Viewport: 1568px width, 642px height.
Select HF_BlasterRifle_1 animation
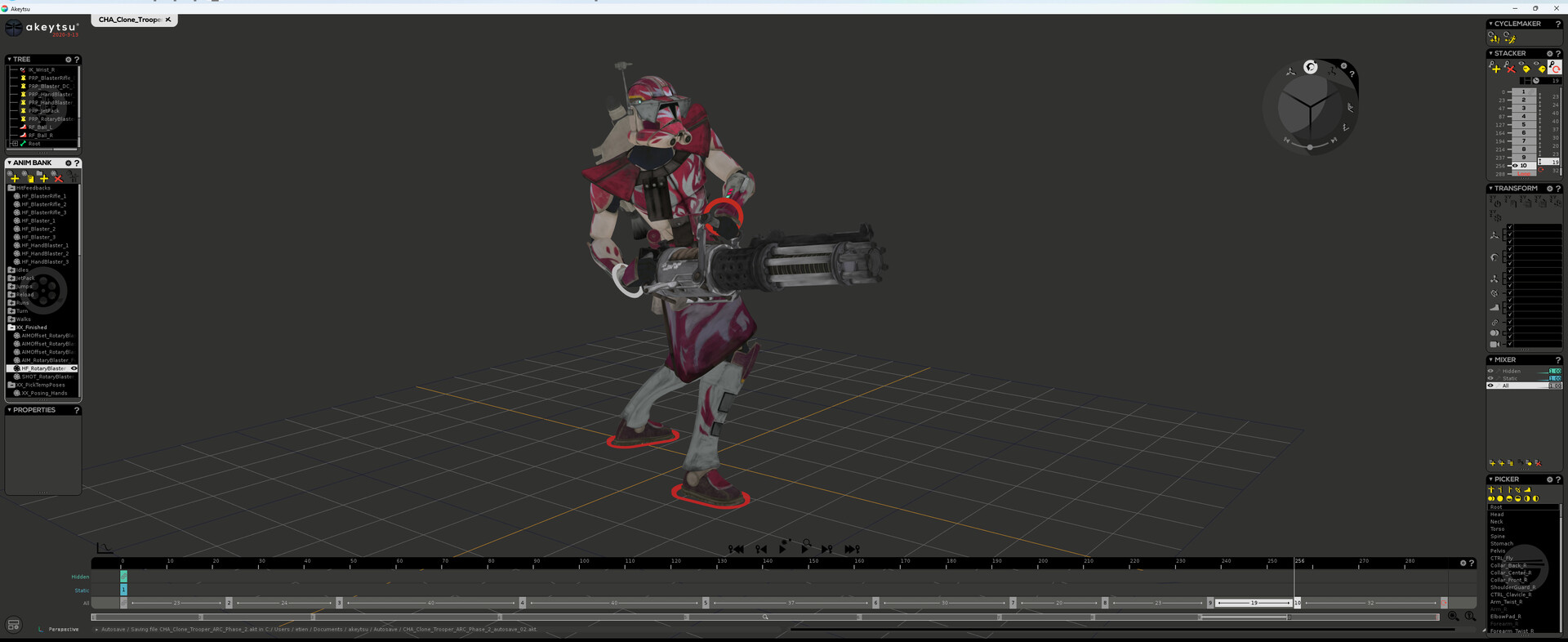(44, 196)
